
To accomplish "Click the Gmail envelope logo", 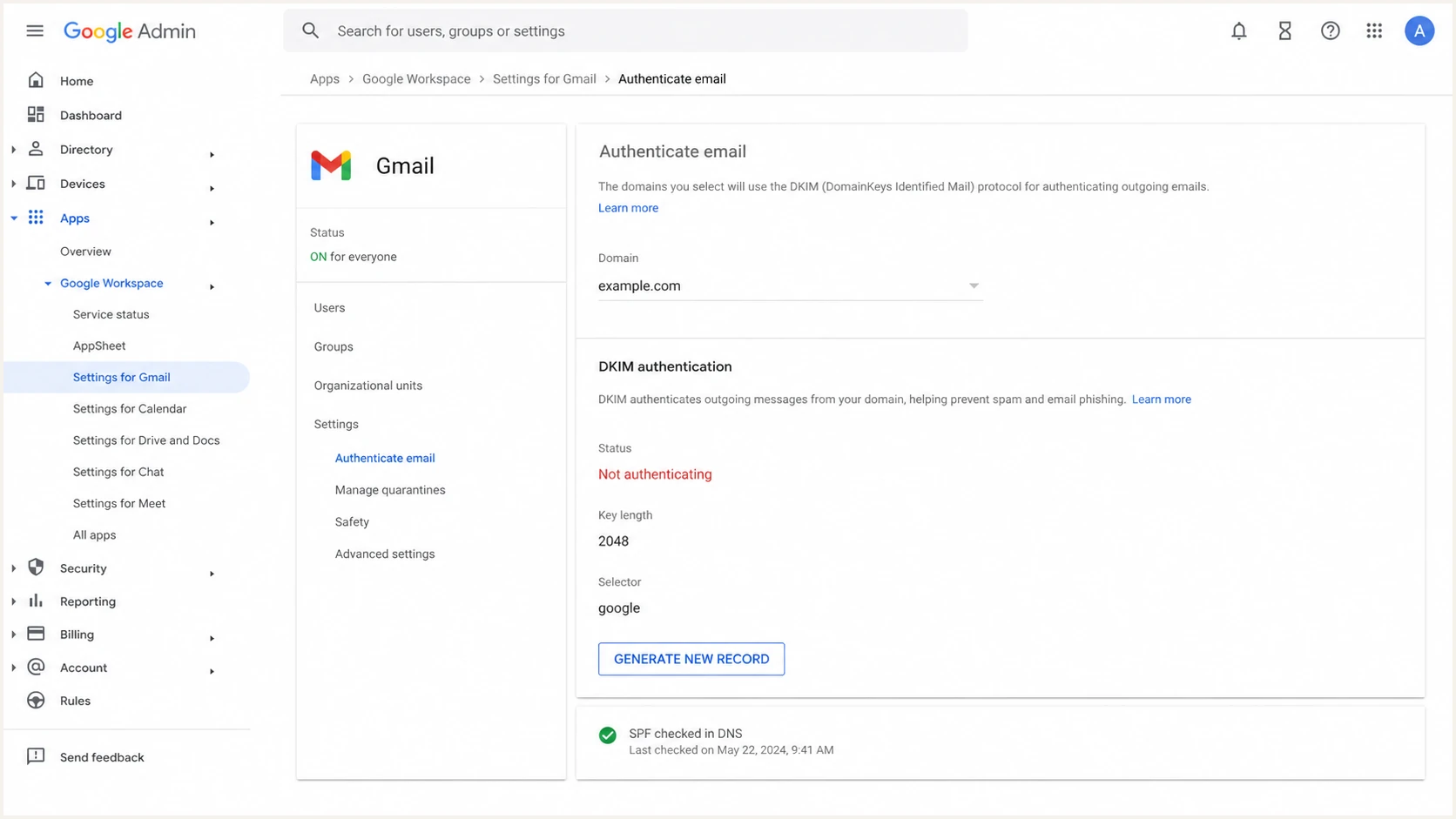I will 331,165.
